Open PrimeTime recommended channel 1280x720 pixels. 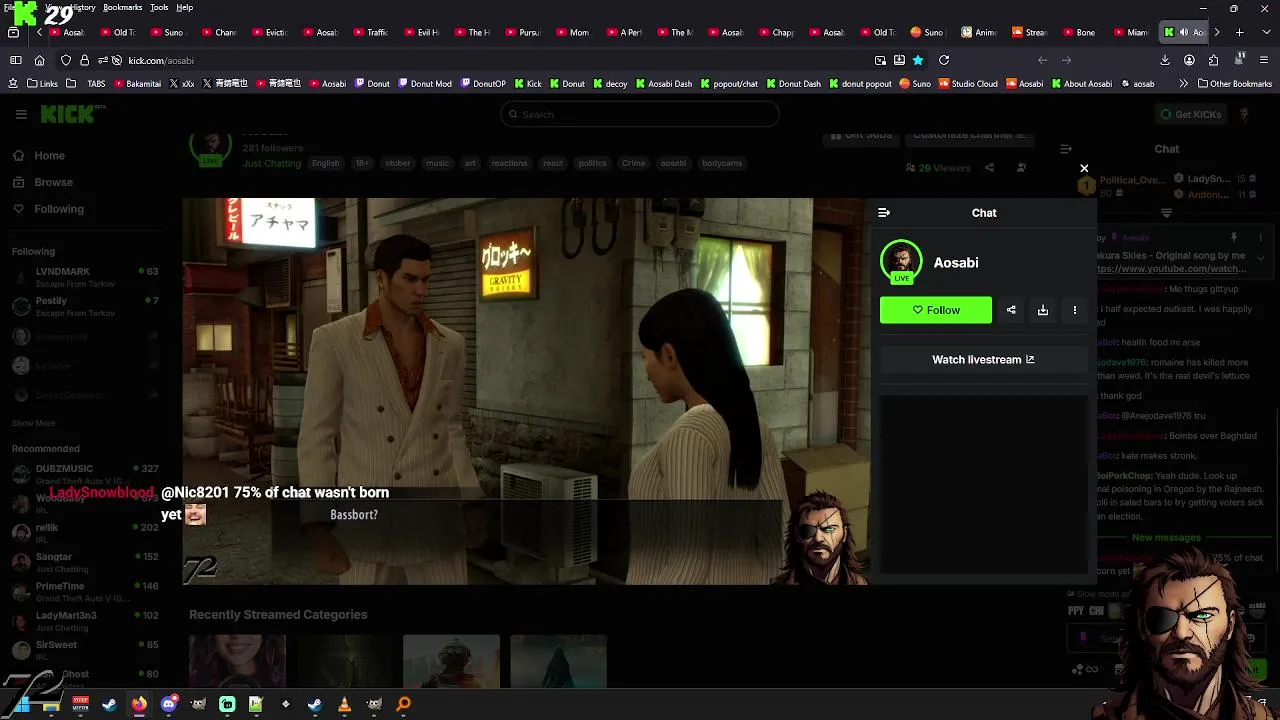[x=85, y=592]
